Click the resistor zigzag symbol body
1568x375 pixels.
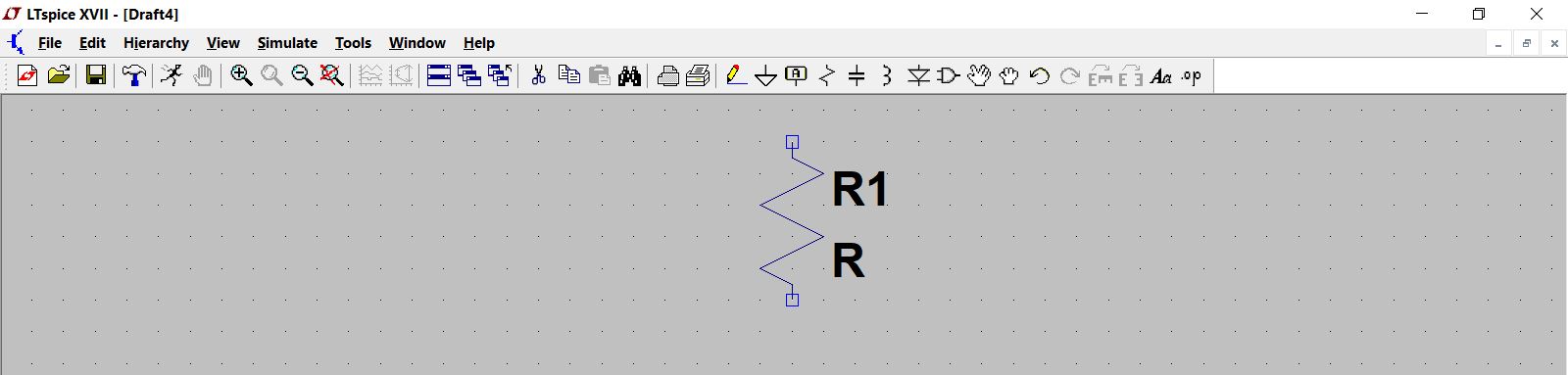click(x=792, y=220)
